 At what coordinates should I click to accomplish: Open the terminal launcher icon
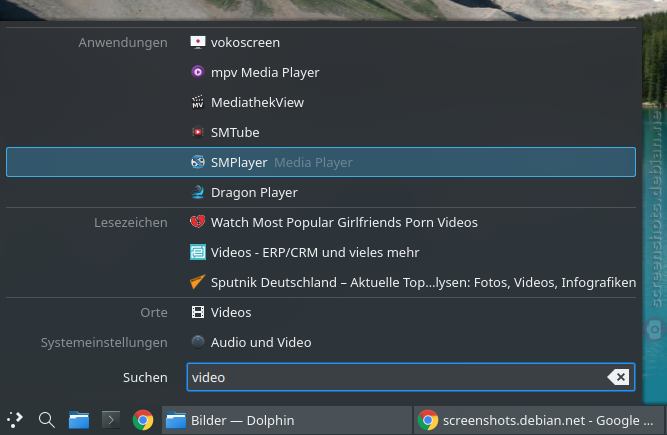[x=111, y=420]
